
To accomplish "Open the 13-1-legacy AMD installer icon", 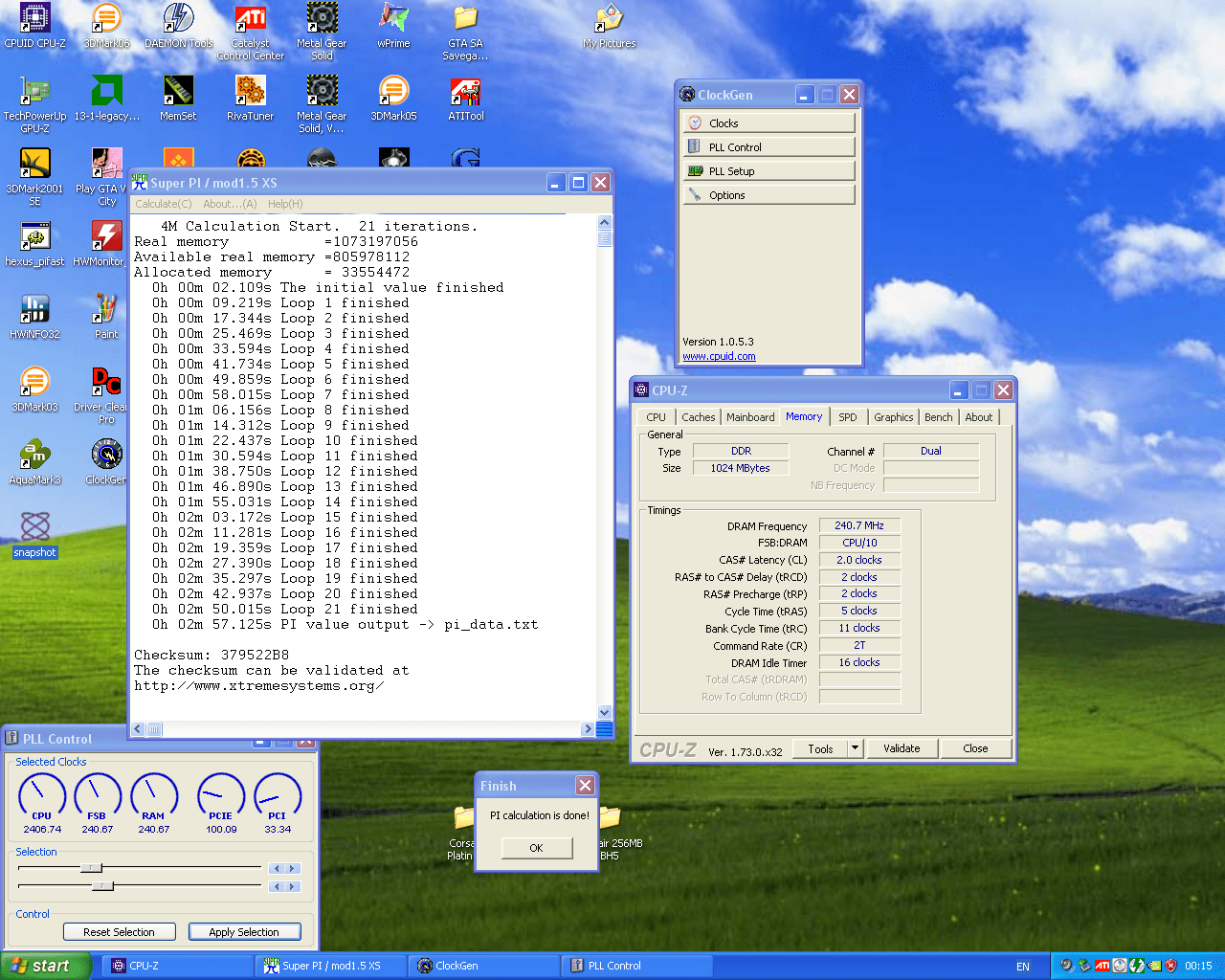I will click(x=106, y=99).
